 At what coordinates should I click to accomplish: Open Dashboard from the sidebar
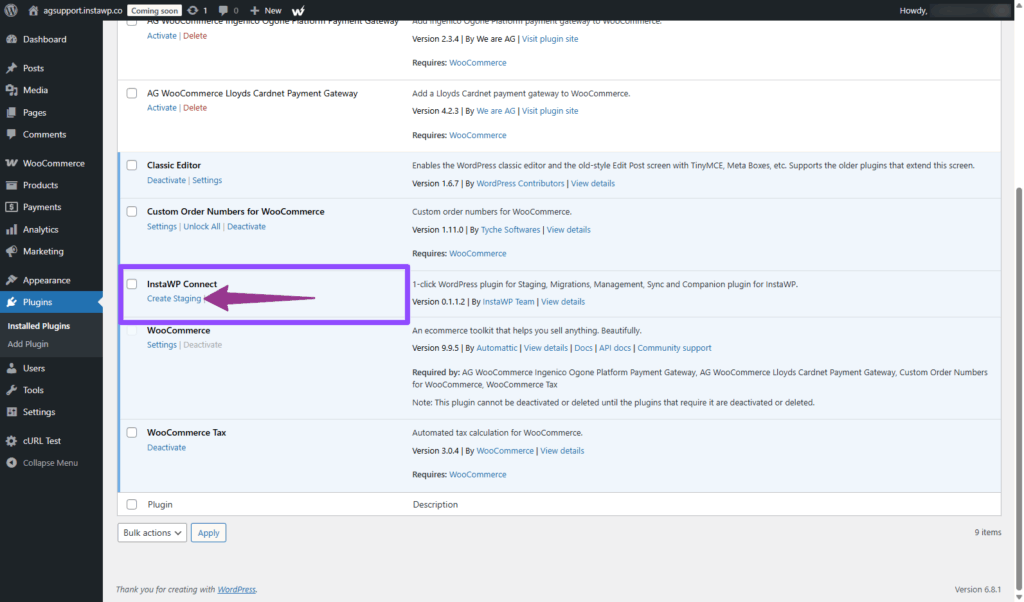[44, 39]
